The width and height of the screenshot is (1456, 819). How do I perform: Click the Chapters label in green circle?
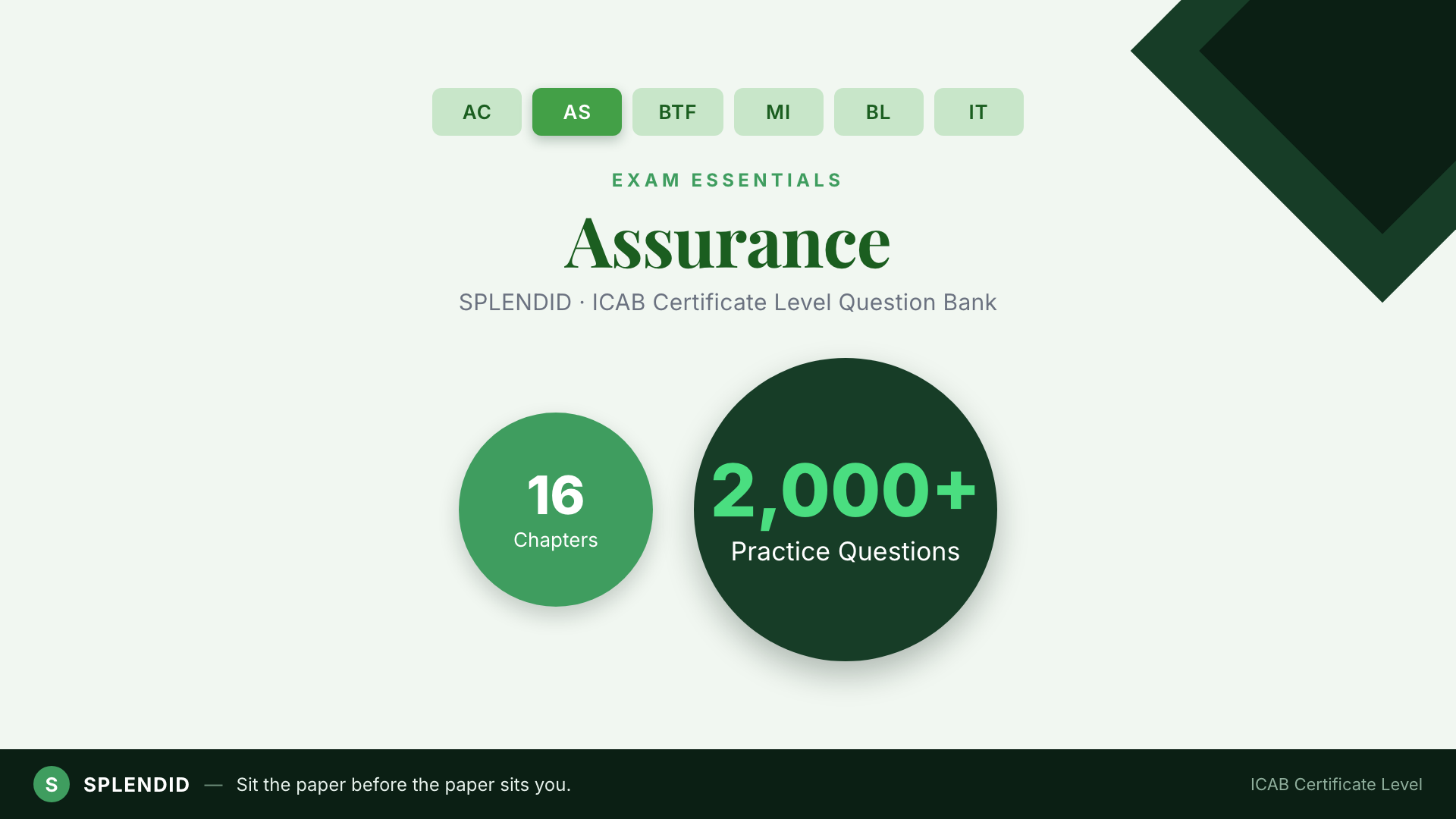[556, 540]
